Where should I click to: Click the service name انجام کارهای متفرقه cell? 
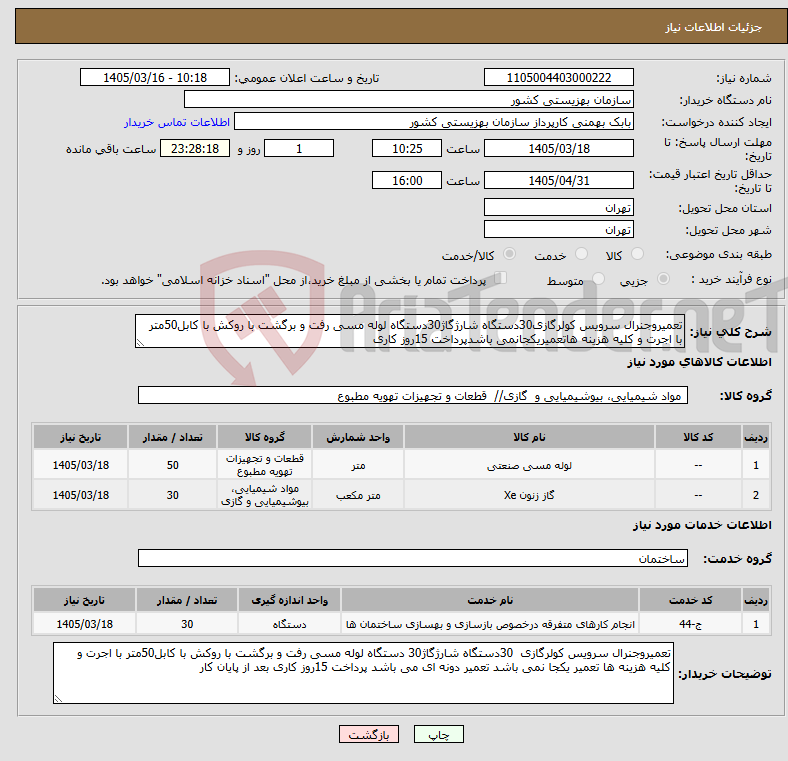[x=490, y=624]
